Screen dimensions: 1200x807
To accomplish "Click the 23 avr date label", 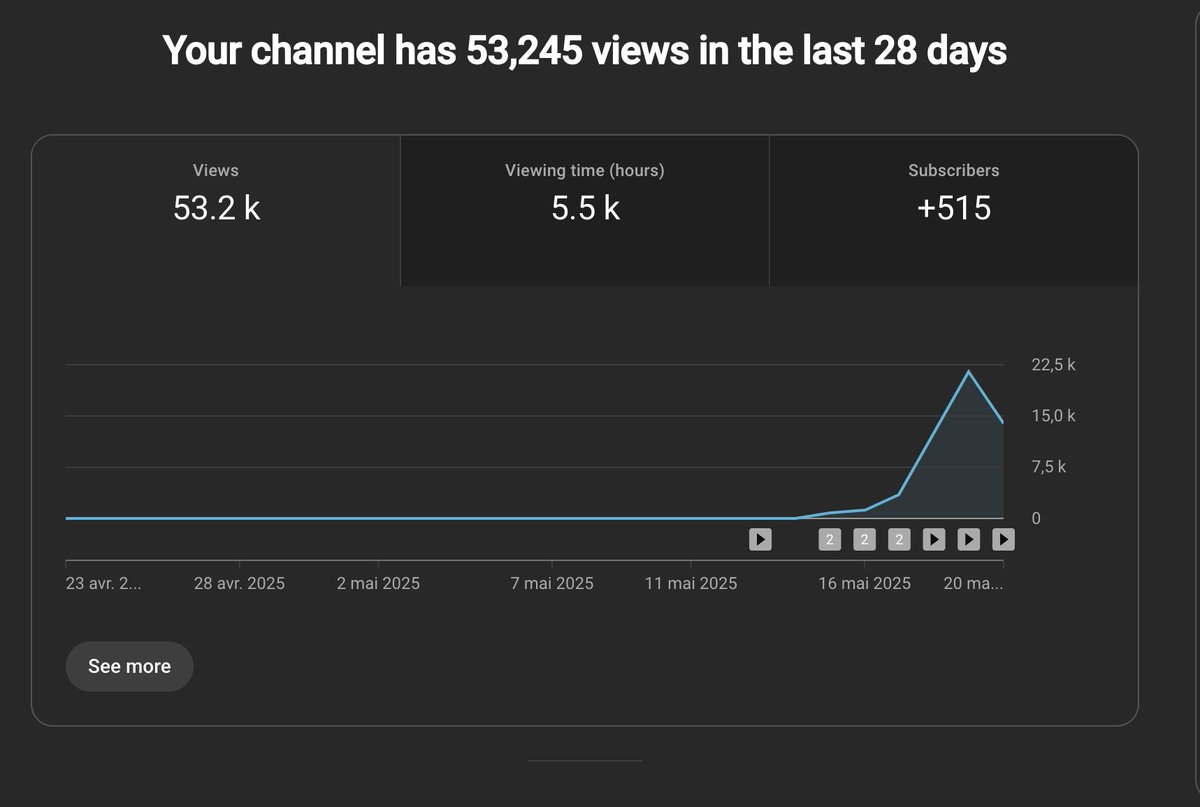I will 103,582.
